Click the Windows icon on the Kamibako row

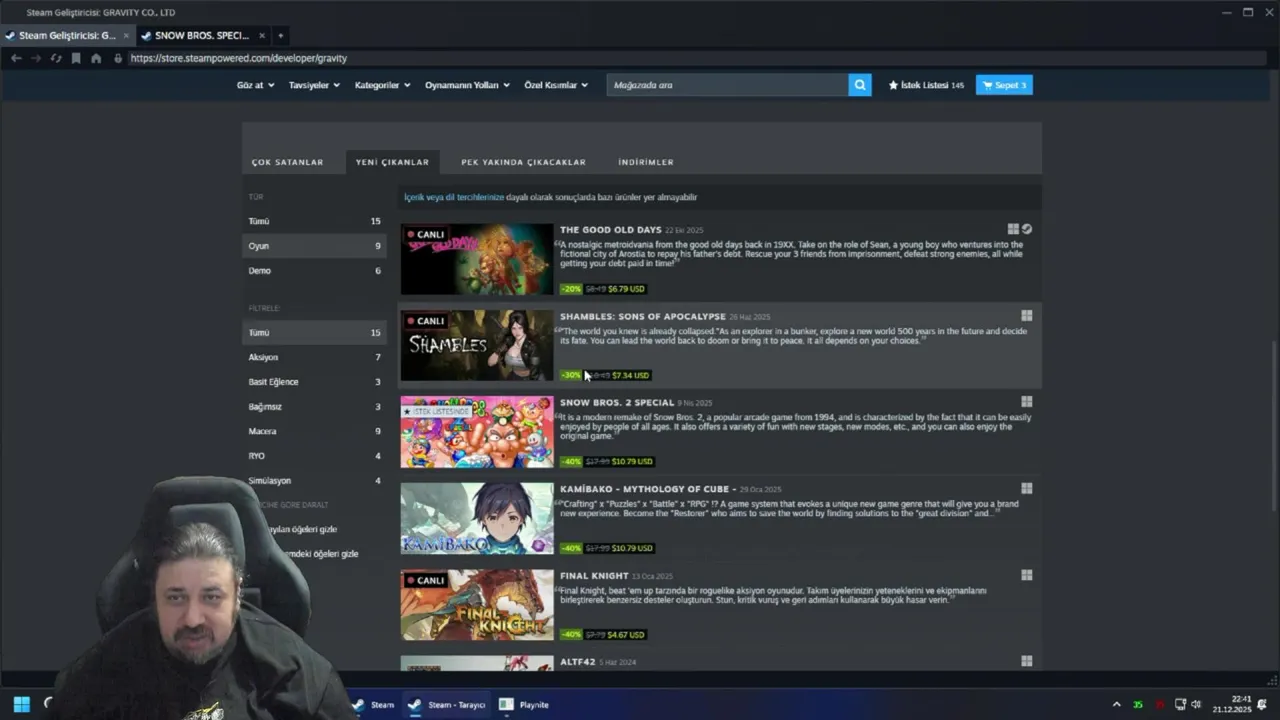click(x=1026, y=489)
